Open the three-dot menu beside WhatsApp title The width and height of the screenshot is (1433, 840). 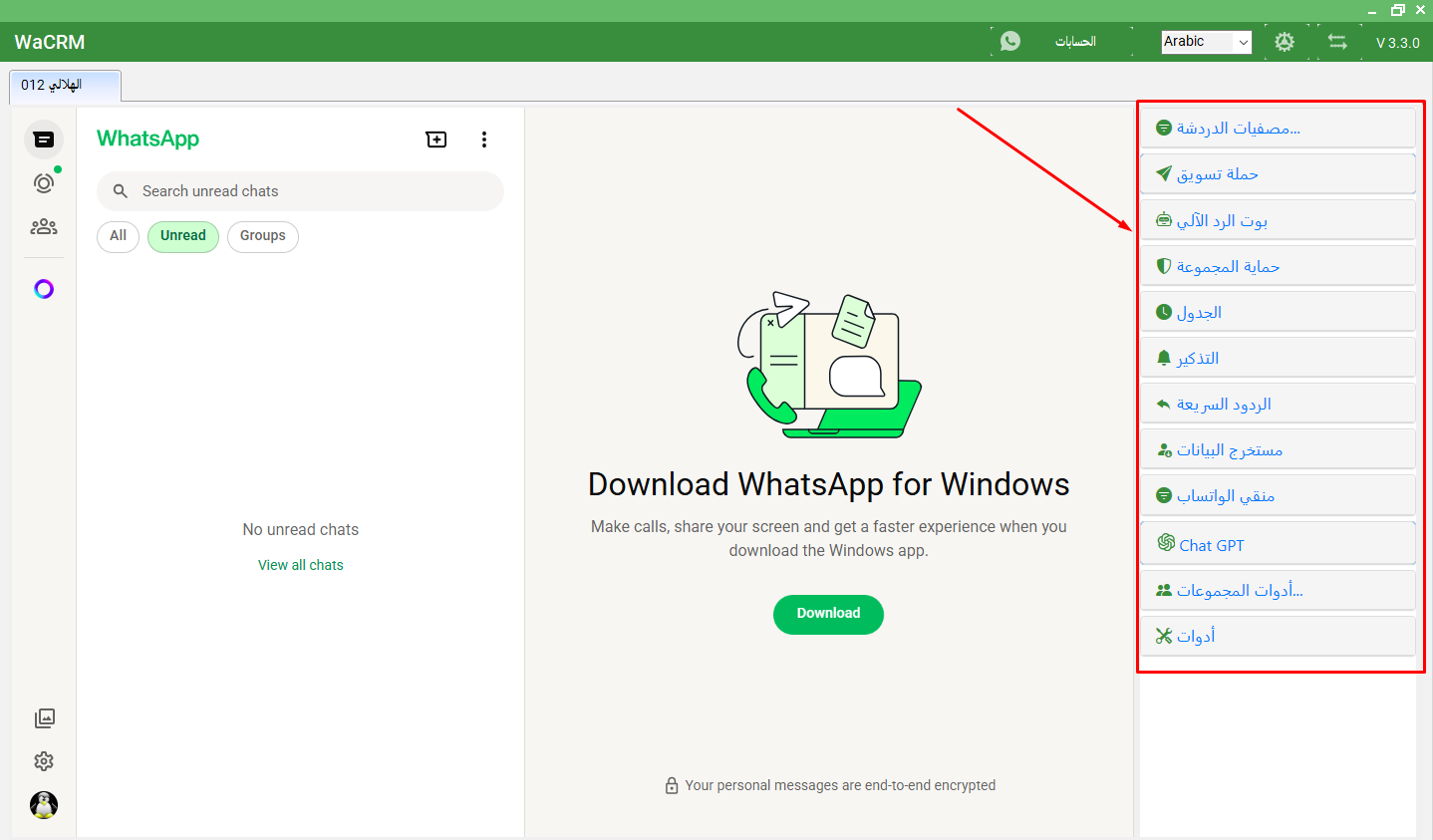pos(484,140)
